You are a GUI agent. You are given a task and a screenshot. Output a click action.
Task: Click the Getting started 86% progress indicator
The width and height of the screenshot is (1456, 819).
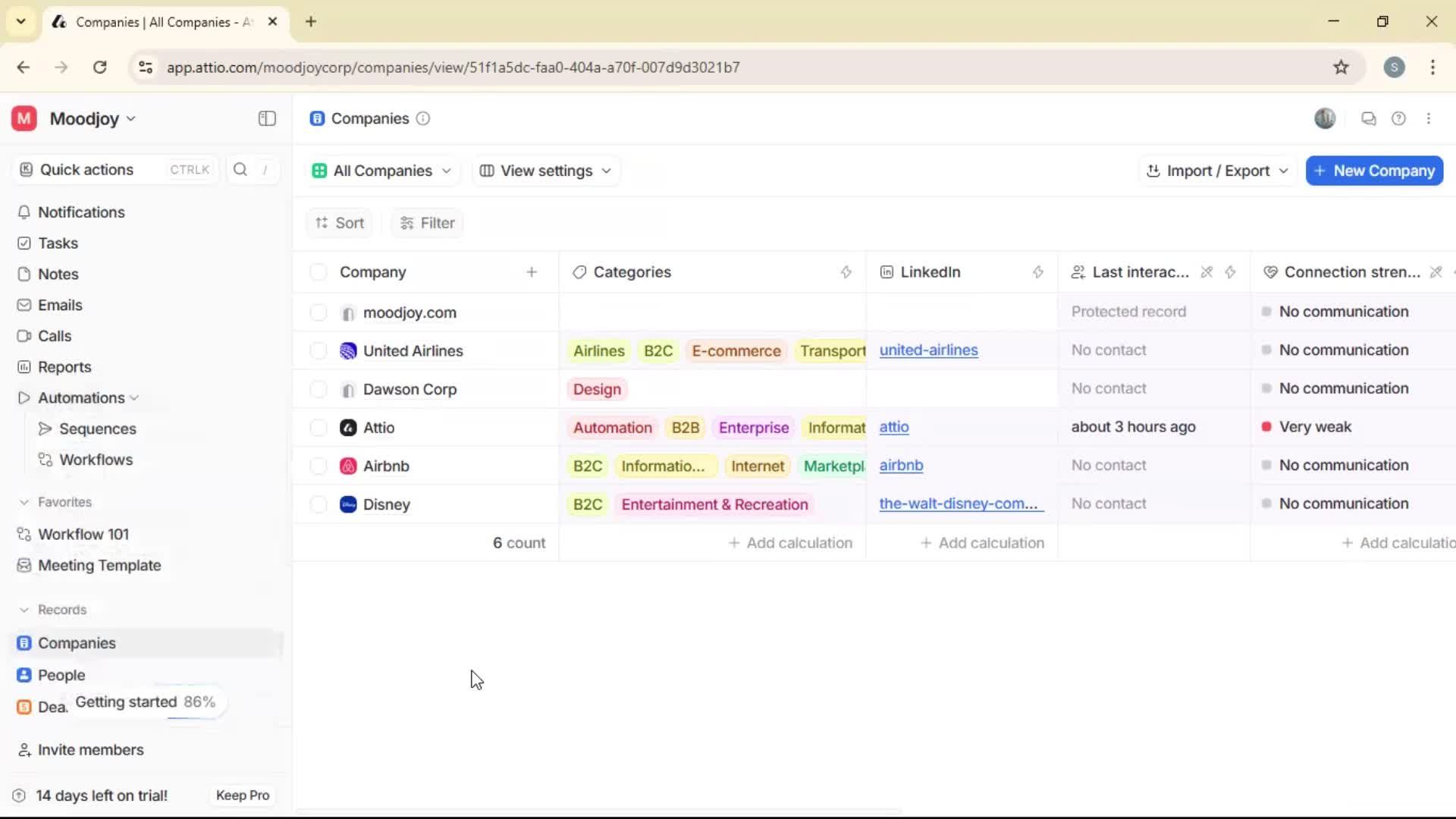(x=146, y=702)
